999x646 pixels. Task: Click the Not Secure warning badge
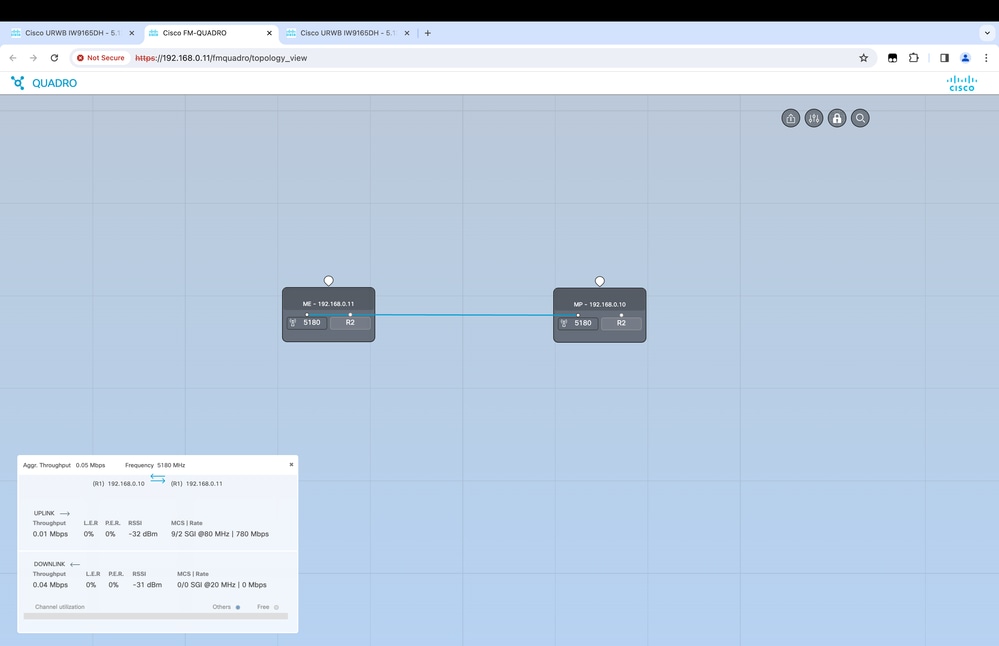101,58
